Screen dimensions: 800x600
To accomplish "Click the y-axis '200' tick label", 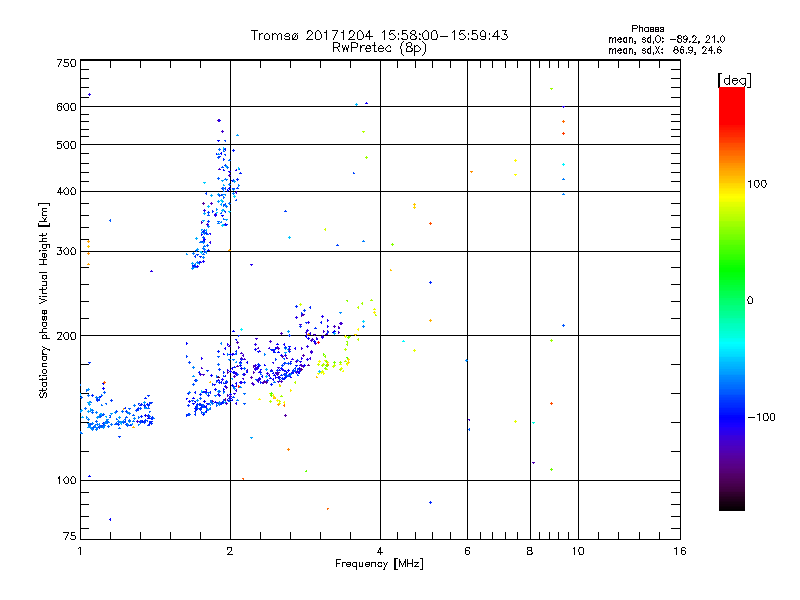I will coord(66,336).
